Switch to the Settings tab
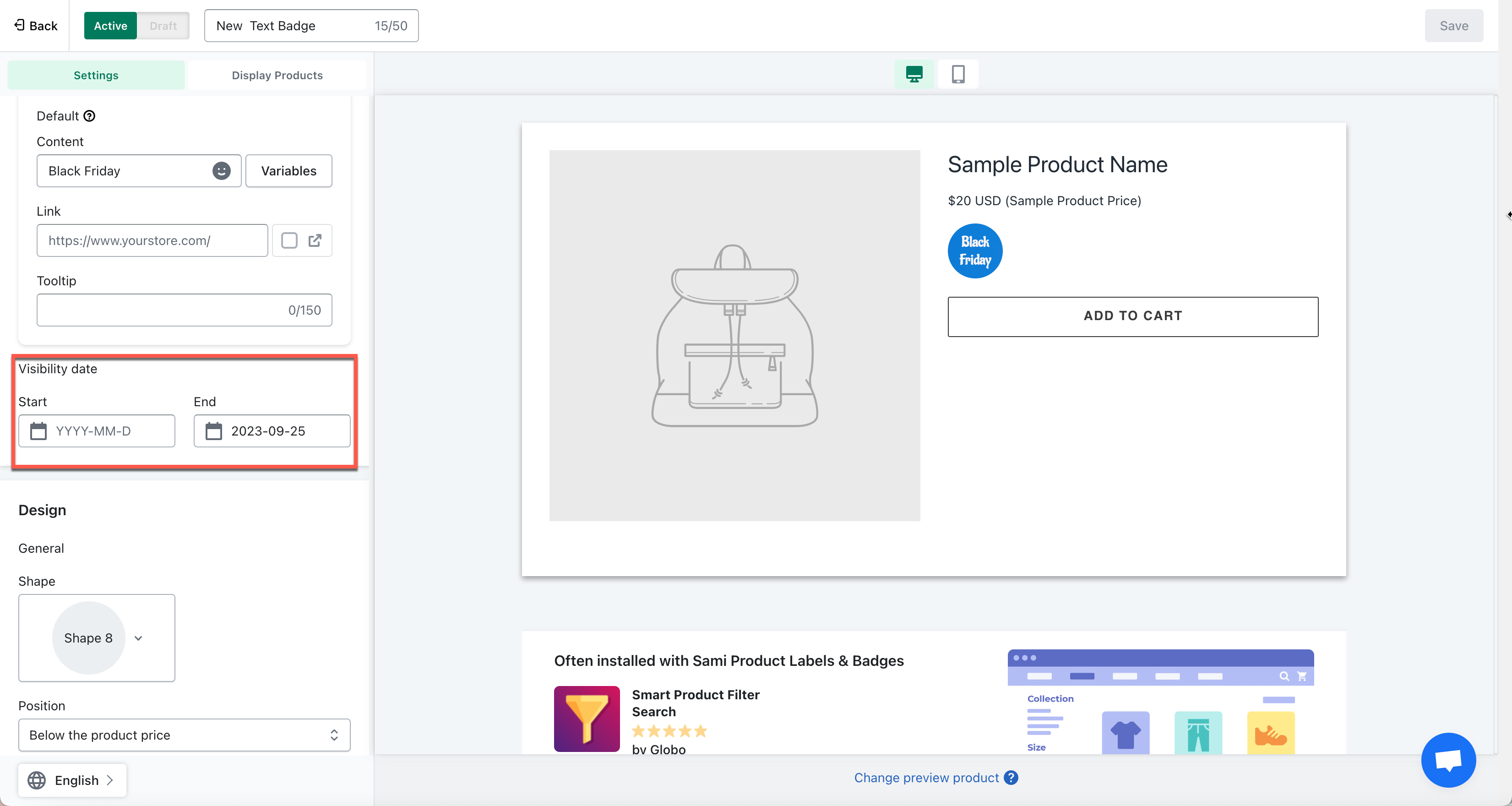1512x806 pixels. pyautogui.click(x=96, y=75)
